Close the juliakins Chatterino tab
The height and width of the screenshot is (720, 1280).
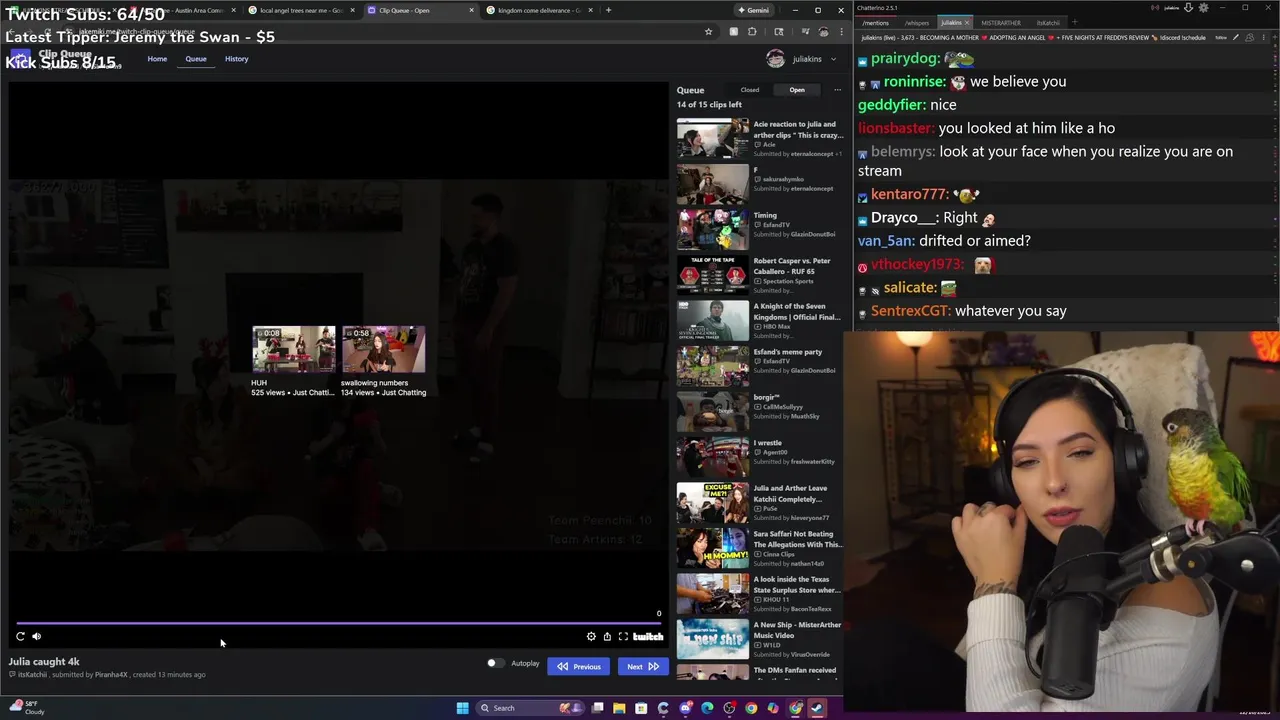[x=967, y=22]
